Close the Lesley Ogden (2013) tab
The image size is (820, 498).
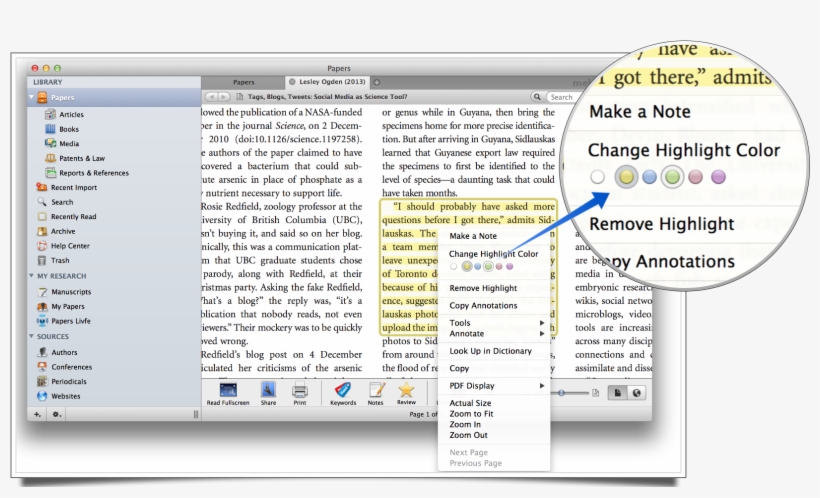(292, 82)
